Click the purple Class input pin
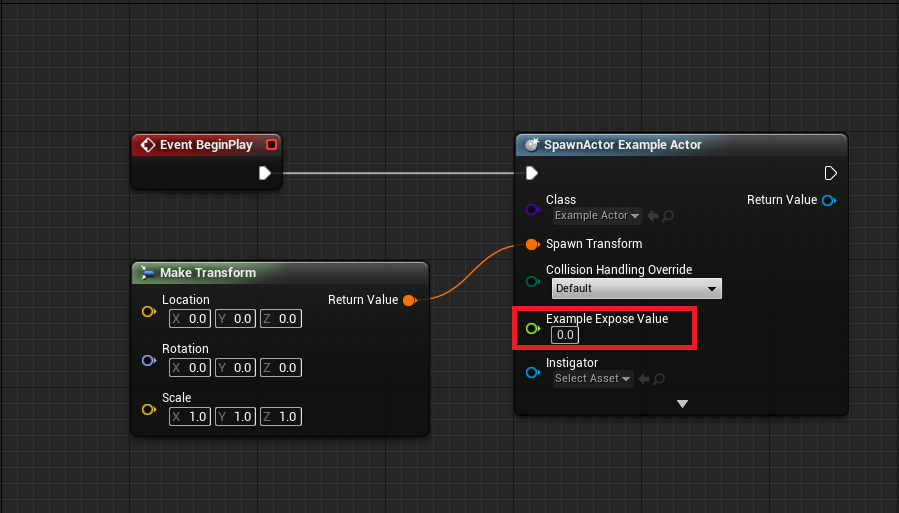This screenshot has height=513, width=899. tap(533, 209)
